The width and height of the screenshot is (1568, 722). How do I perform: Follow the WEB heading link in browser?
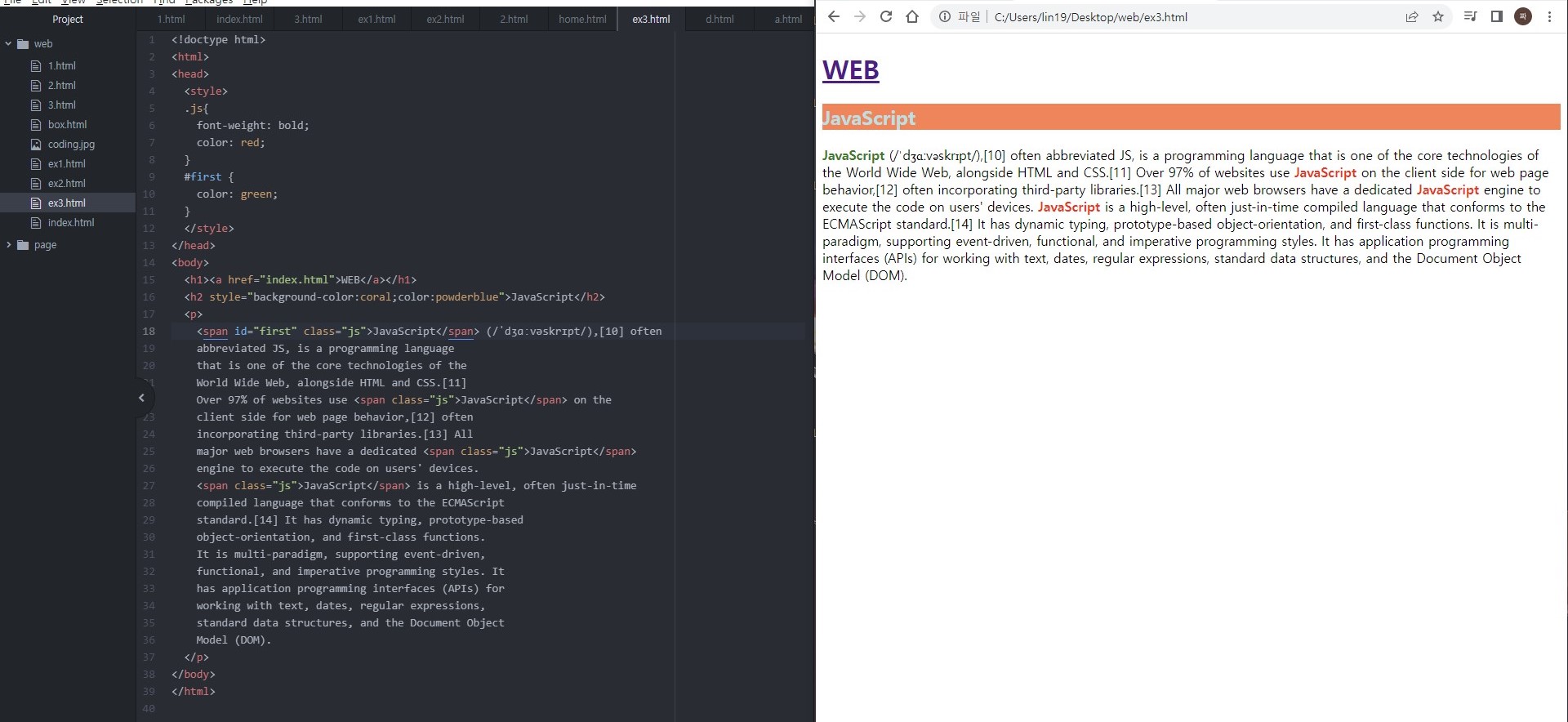click(850, 70)
